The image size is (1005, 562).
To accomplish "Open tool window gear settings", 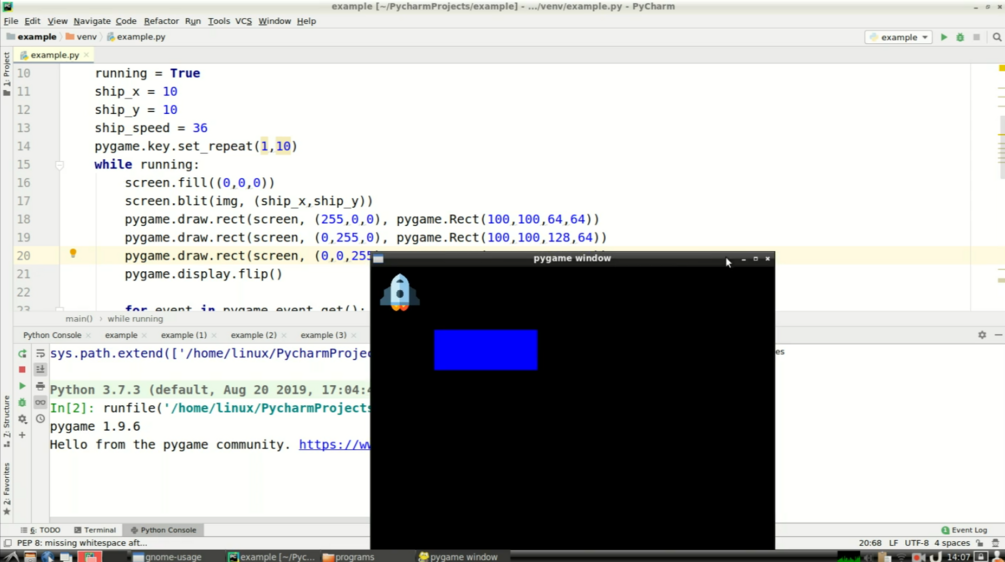I will (982, 335).
